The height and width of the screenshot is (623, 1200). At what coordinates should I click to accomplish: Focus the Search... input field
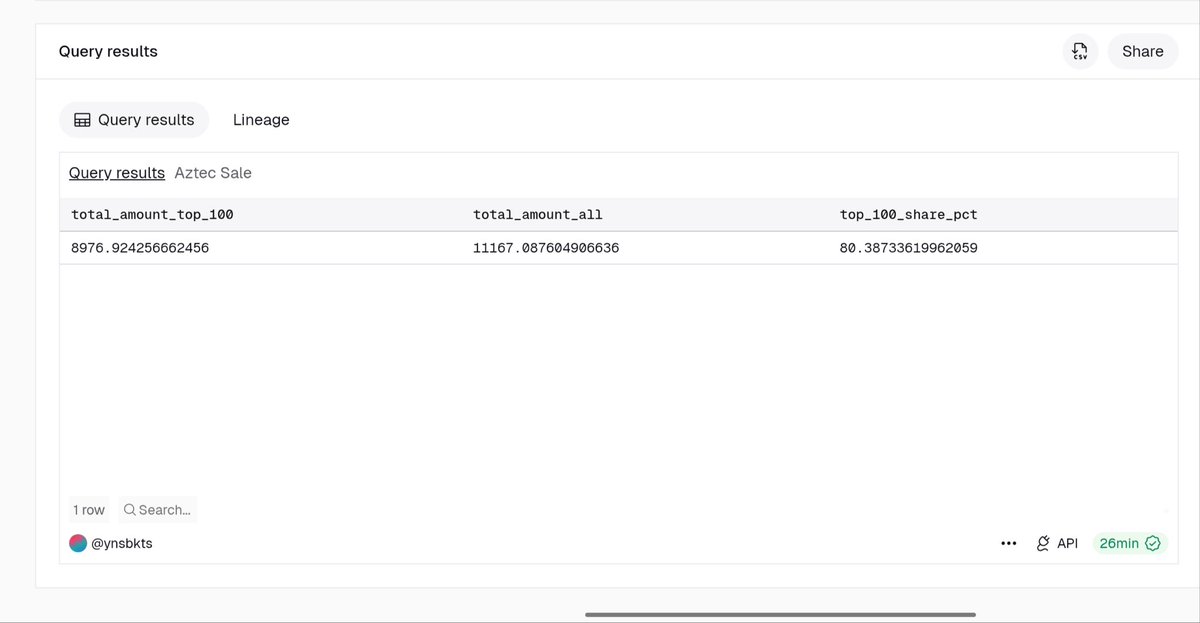[157, 510]
